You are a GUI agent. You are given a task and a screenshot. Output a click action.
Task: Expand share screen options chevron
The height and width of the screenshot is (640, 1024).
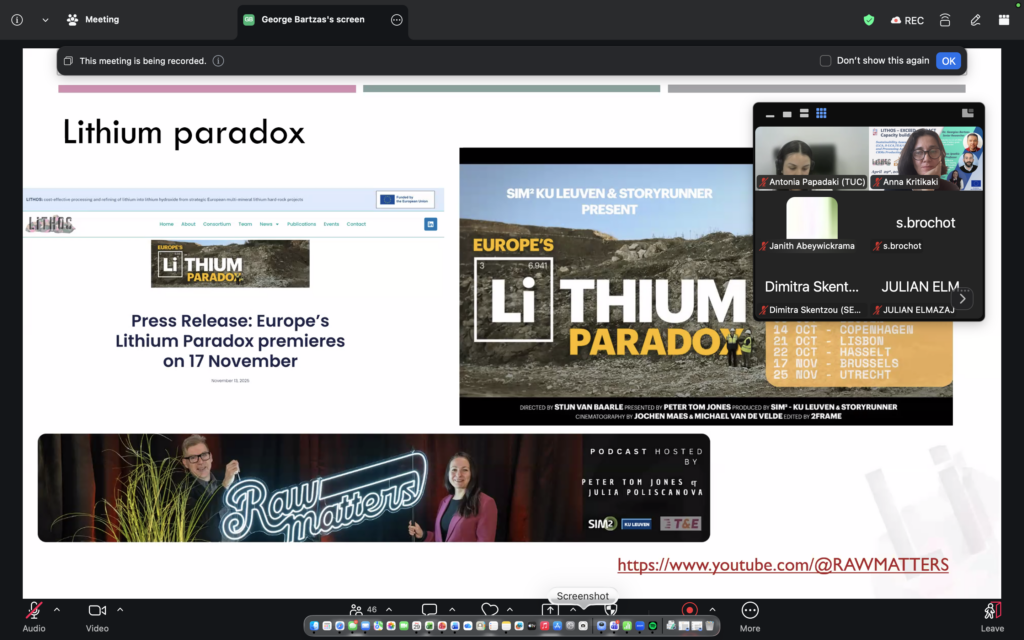(573, 610)
